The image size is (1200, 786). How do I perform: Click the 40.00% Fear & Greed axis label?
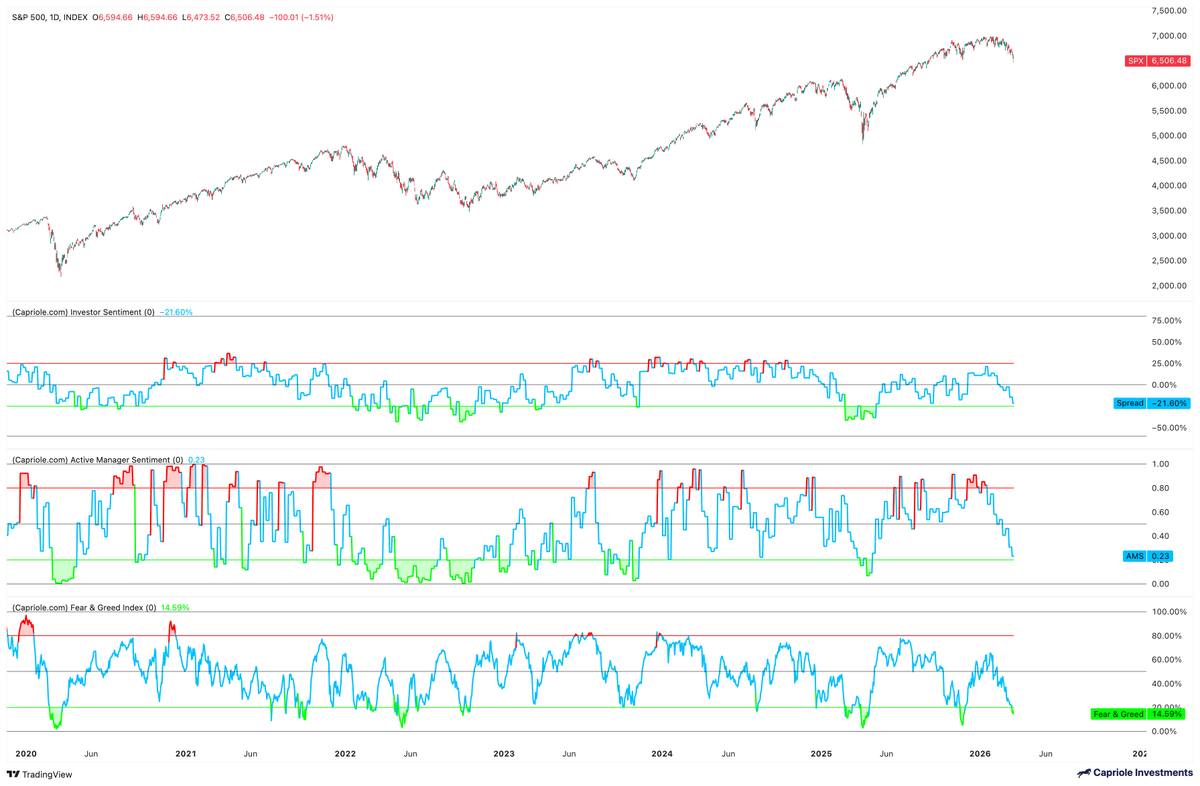[1168, 684]
